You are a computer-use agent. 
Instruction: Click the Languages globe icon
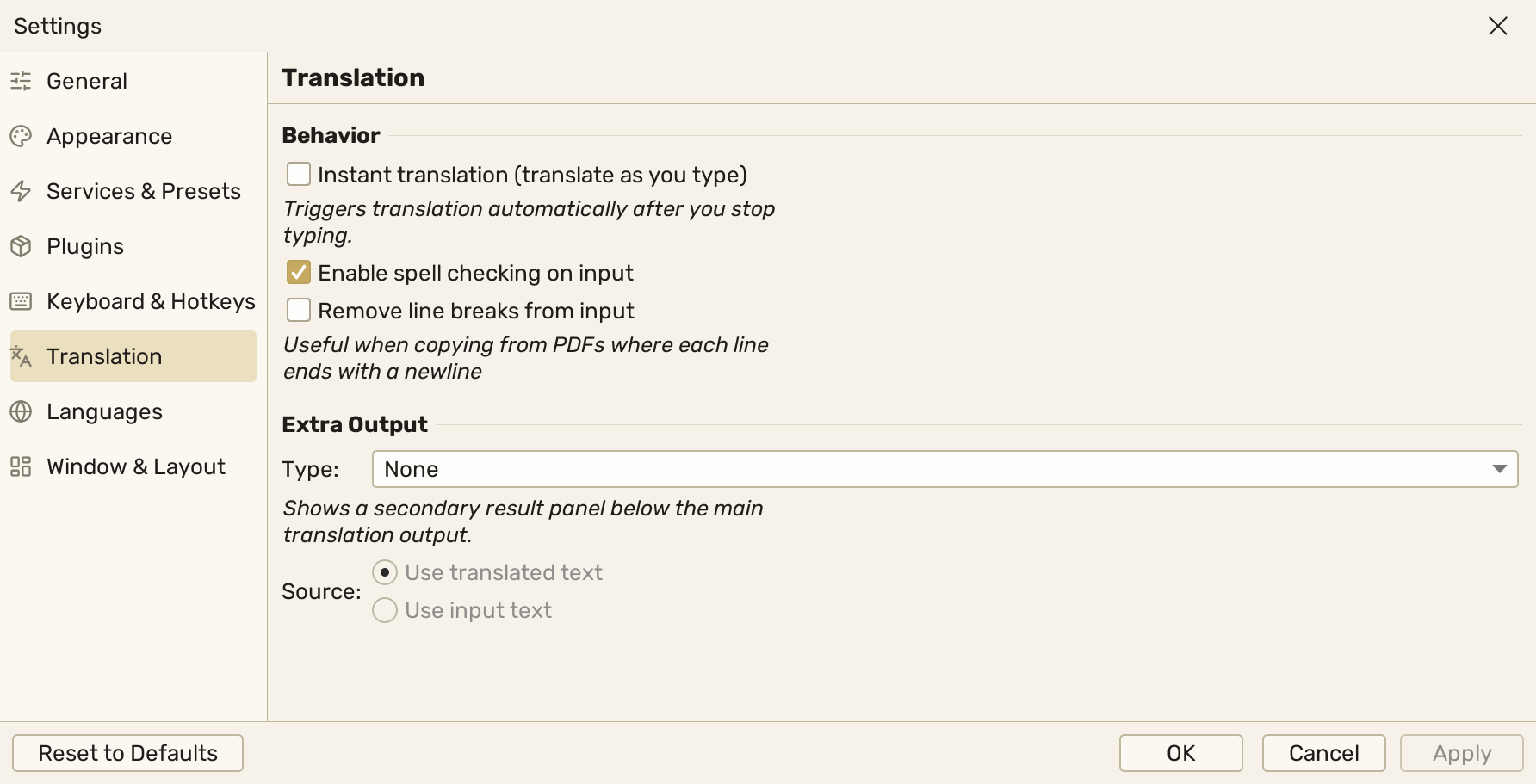click(21, 411)
